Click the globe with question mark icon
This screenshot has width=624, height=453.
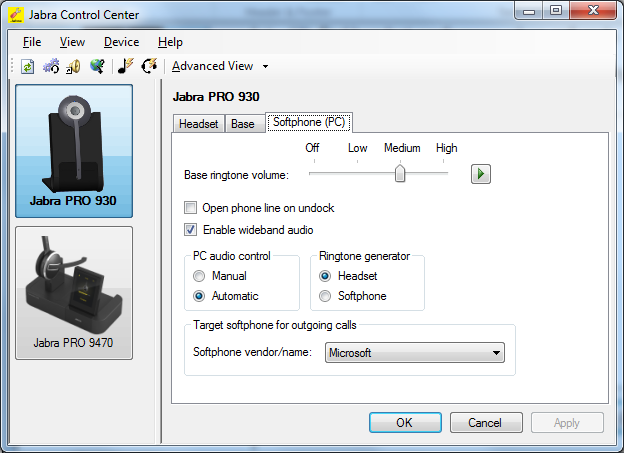tap(97, 66)
